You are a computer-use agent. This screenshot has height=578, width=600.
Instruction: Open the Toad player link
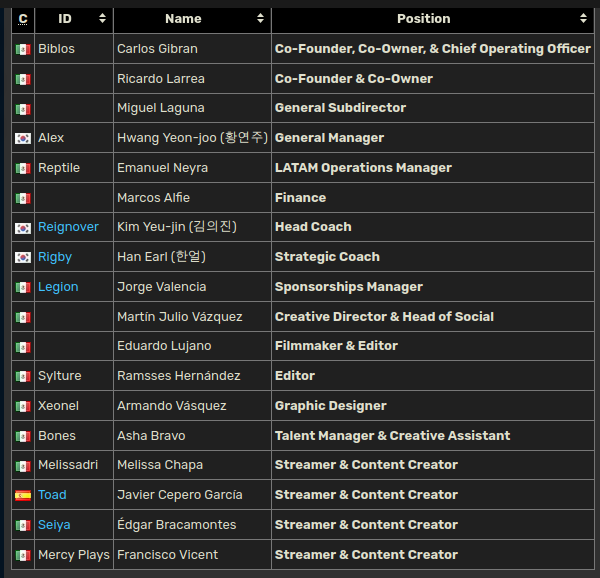pos(52,495)
